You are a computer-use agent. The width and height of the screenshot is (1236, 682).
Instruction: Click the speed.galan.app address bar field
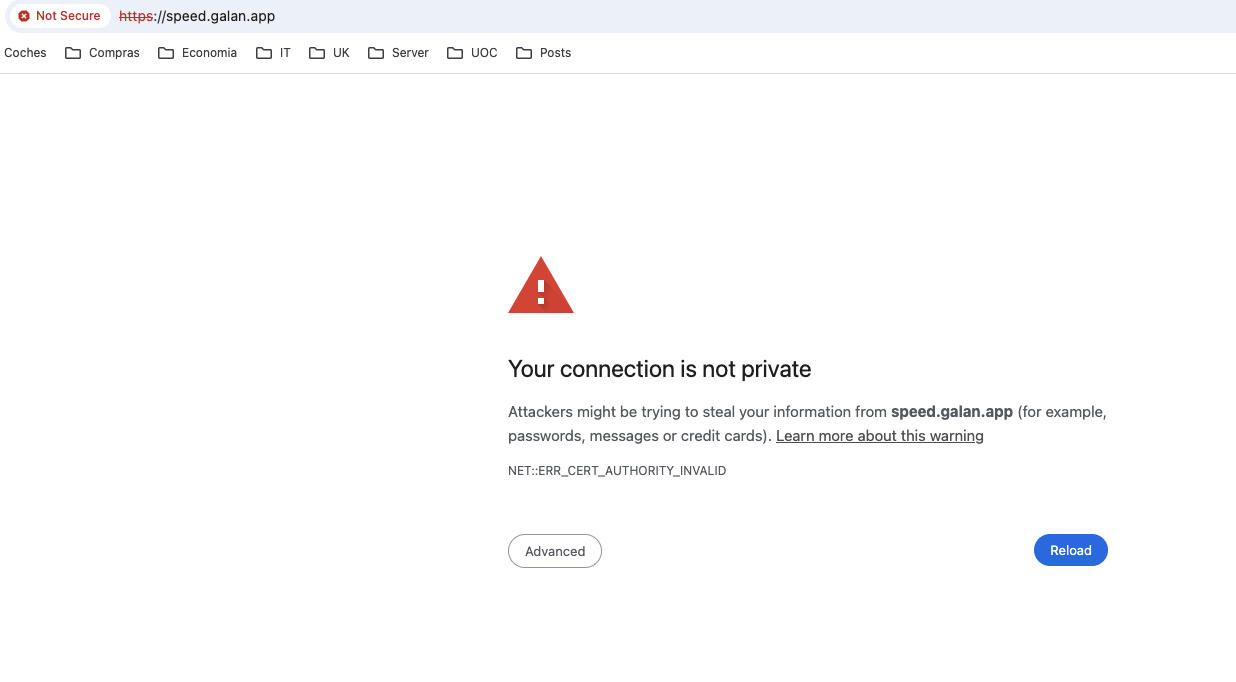pyautogui.click(x=600, y=16)
